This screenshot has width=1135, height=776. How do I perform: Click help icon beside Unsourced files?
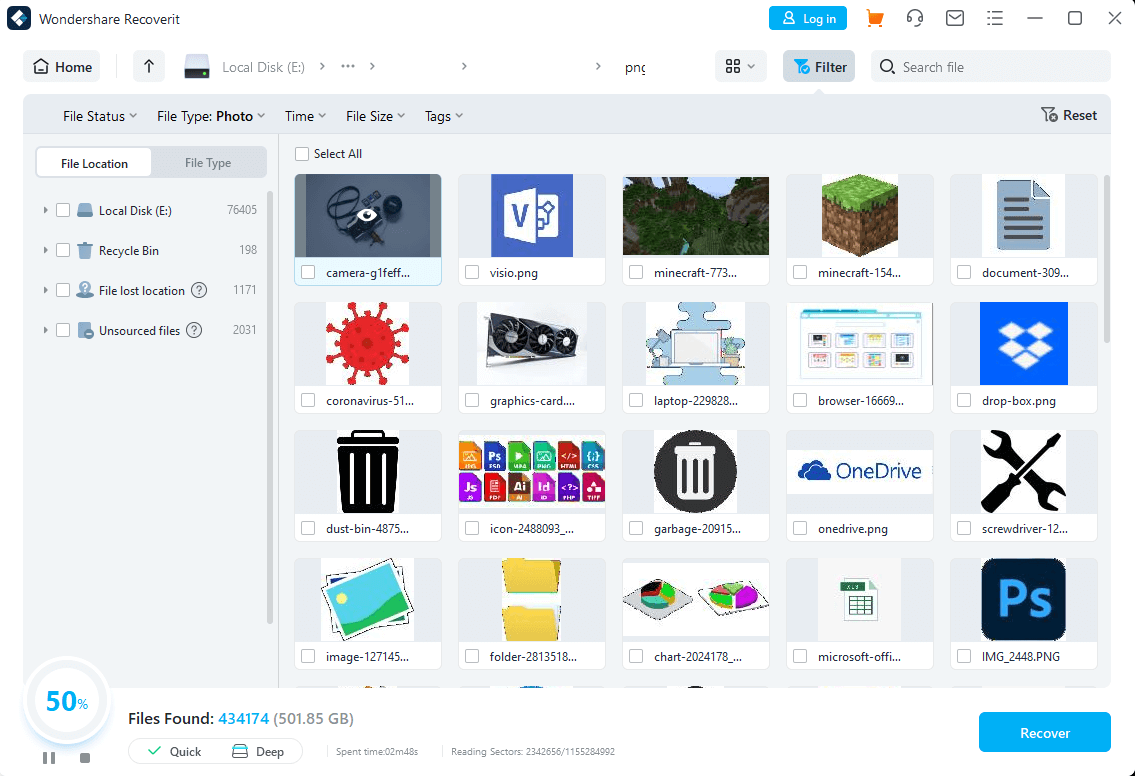[194, 330]
